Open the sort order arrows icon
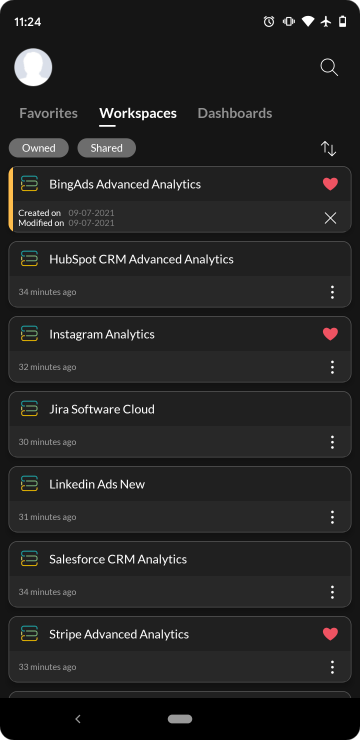This screenshot has height=740, width=360. [328, 148]
